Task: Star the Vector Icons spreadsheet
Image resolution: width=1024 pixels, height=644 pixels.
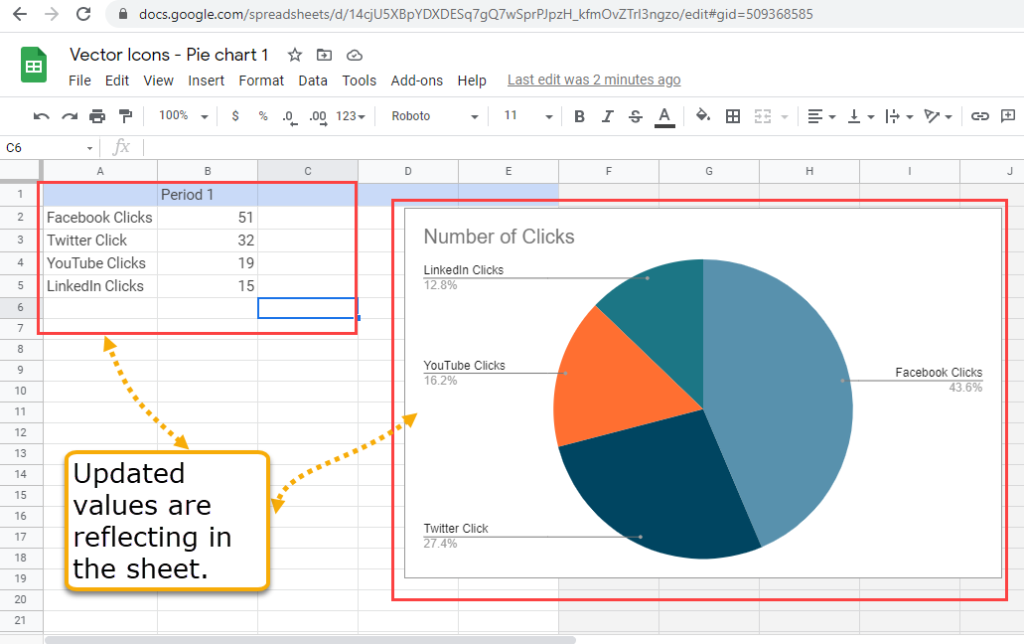Action: point(295,55)
